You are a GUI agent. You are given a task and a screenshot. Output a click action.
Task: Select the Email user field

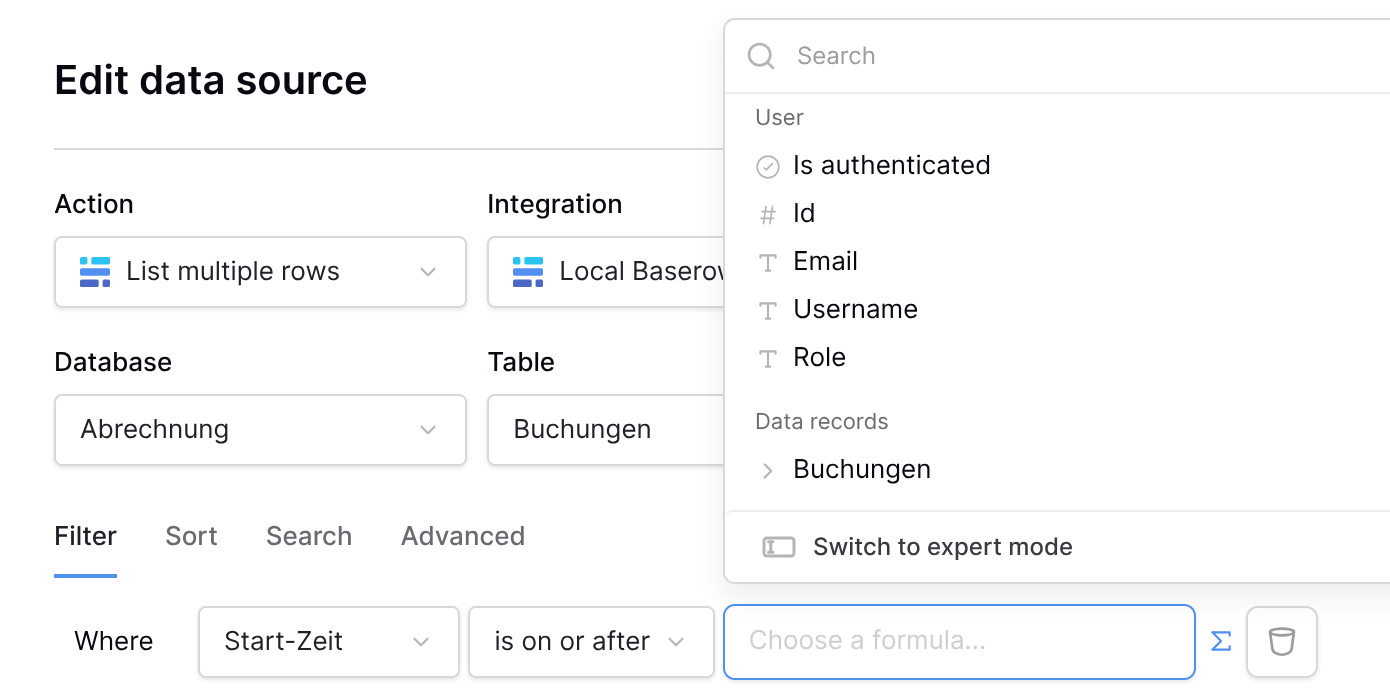tap(825, 261)
